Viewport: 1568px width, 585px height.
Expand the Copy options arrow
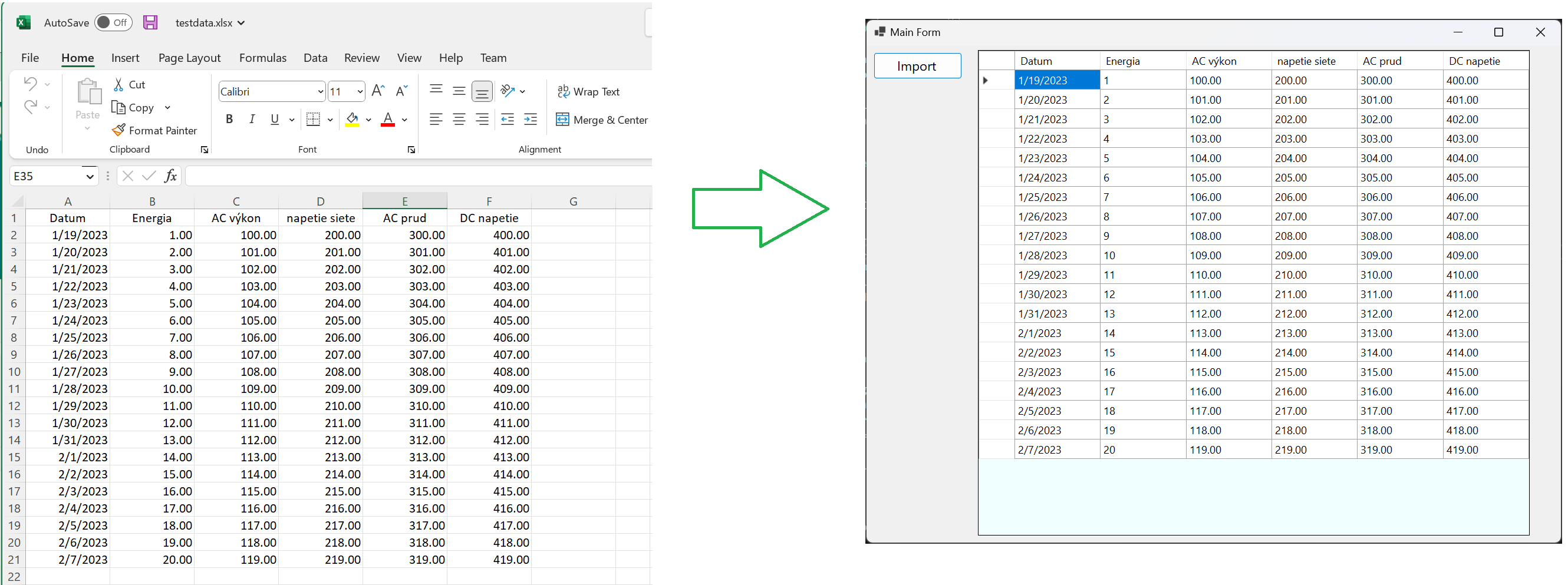[x=167, y=108]
